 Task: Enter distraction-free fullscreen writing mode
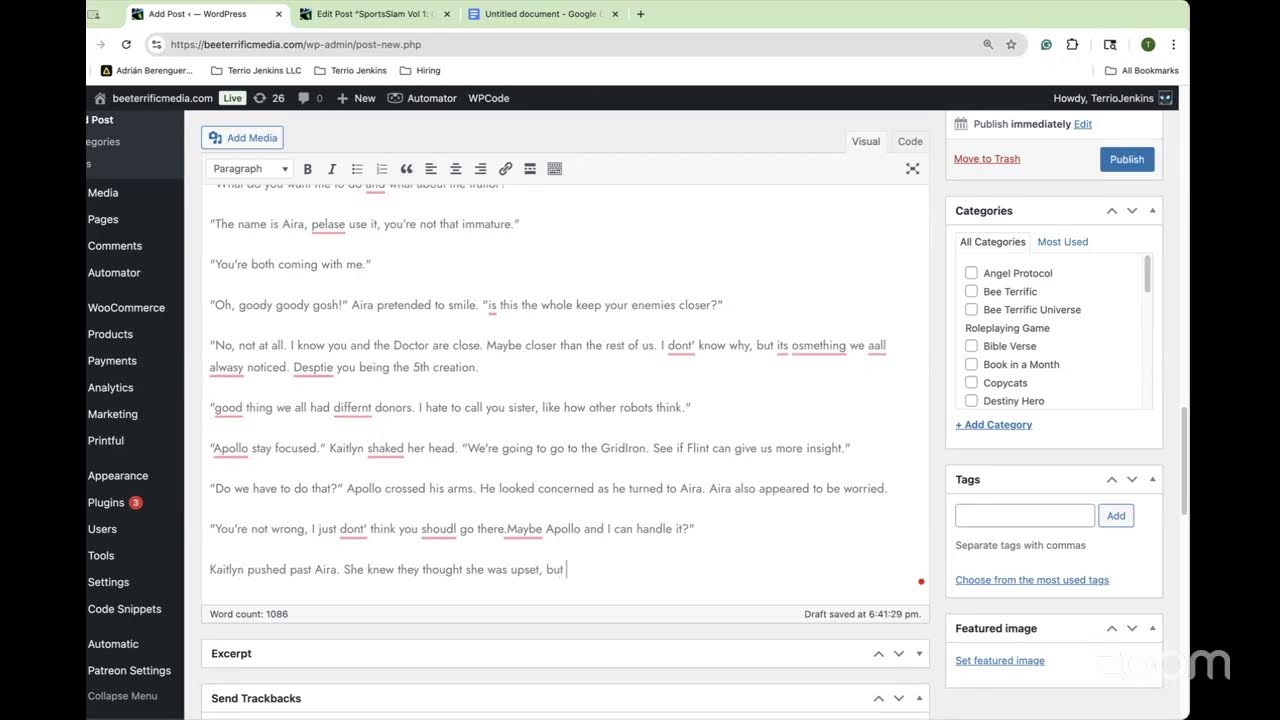point(912,168)
